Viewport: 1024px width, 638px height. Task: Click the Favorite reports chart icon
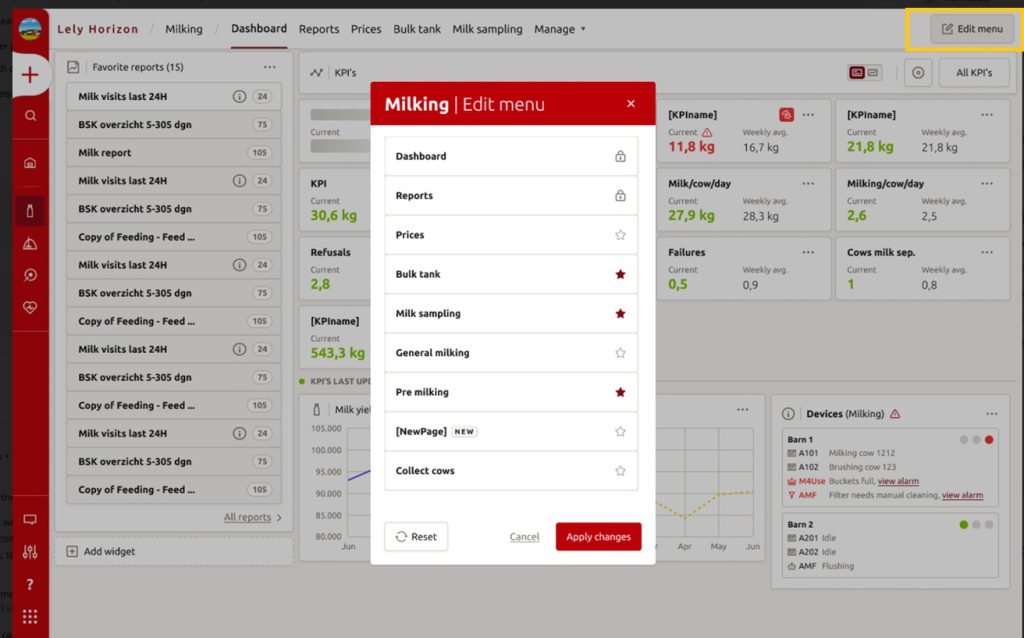coord(73,67)
